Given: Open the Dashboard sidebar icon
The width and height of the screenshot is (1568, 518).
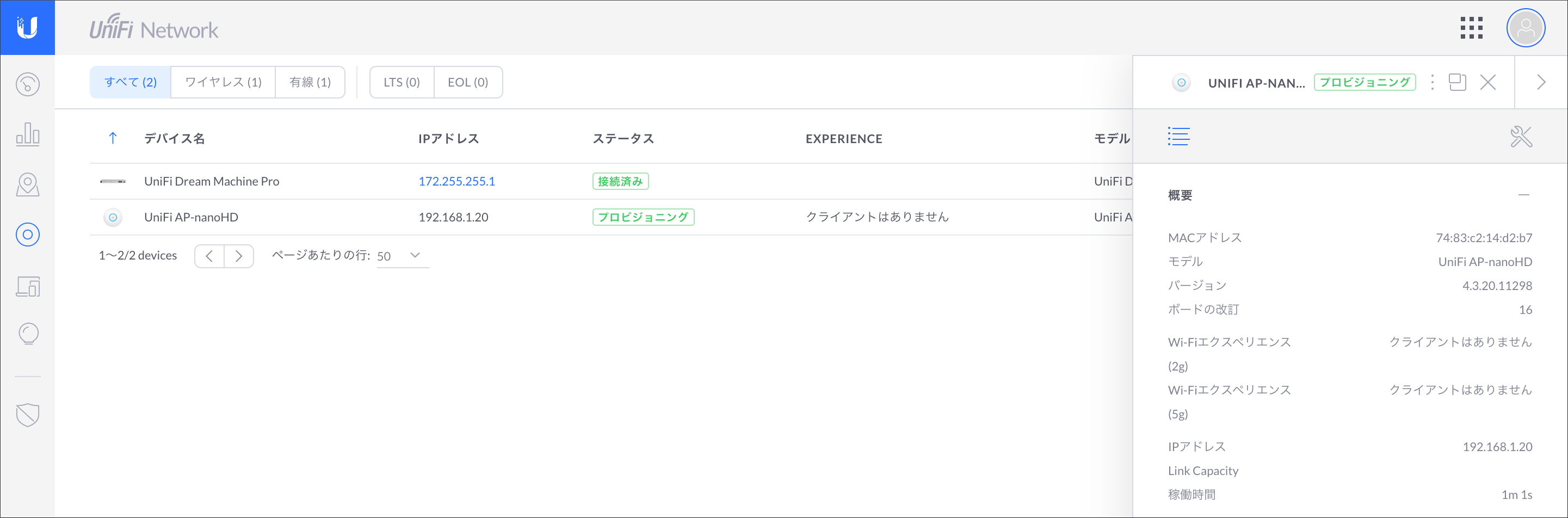Looking at the screenshot, I should 27,84.
